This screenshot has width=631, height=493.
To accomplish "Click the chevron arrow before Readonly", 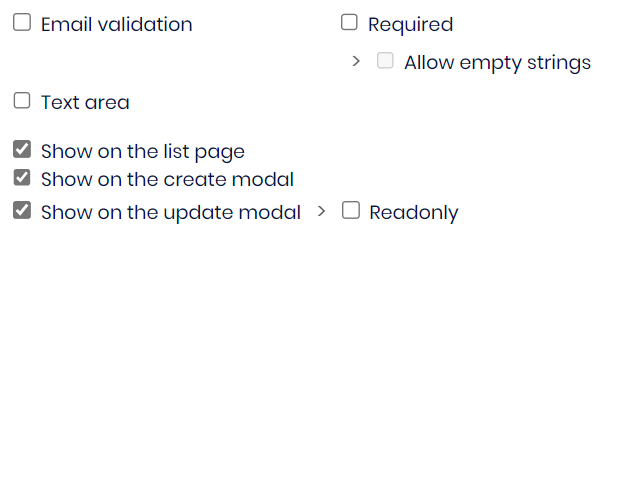I will point(321,211).
